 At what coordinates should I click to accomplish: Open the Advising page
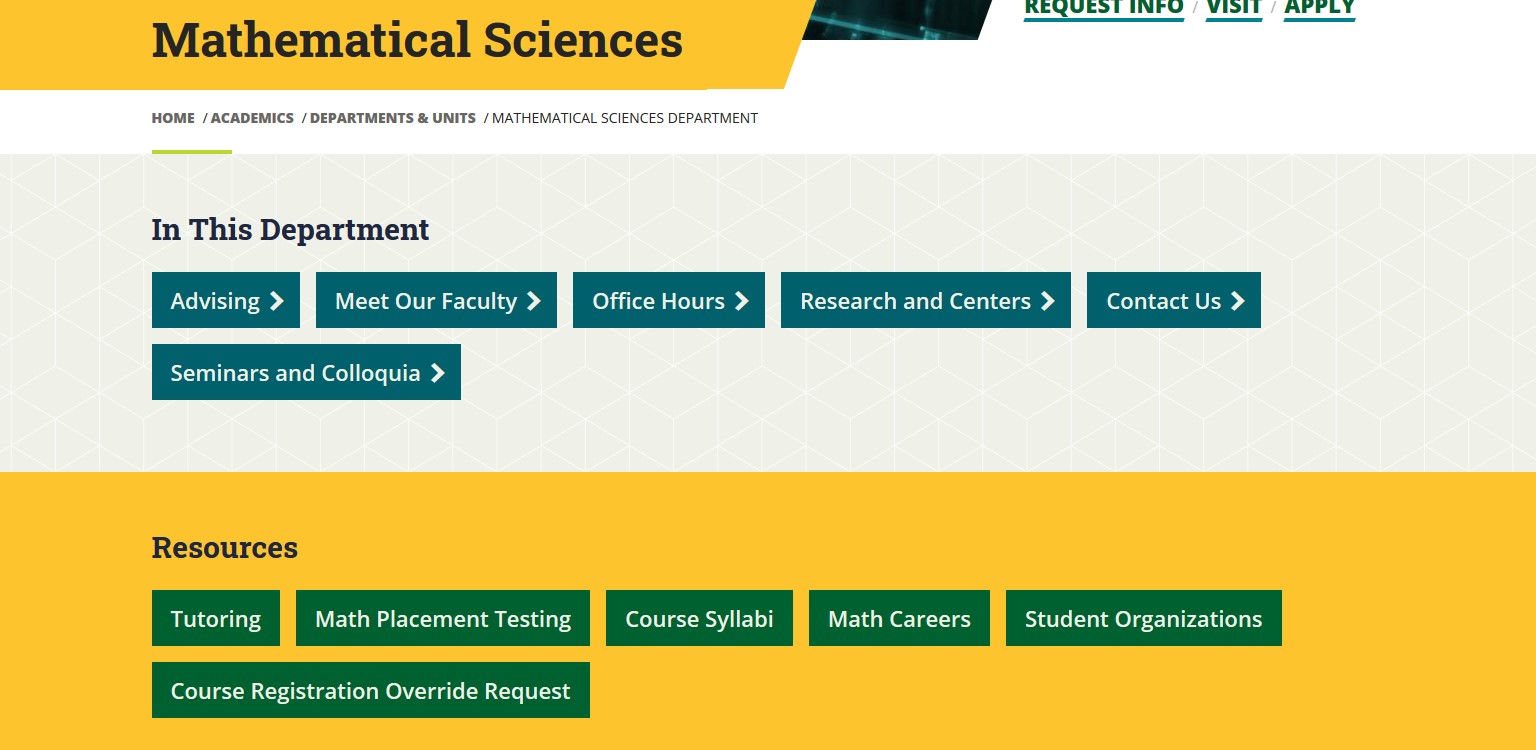[x=215, y=301]
